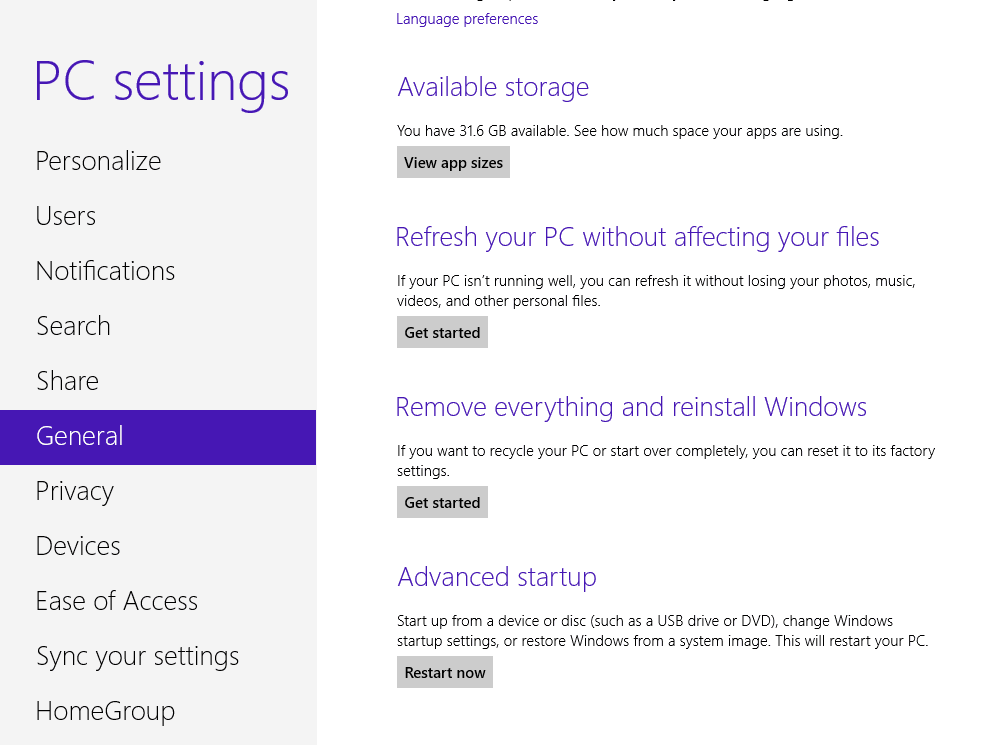The height and width of the screenshot is (745, 1001).
Task: Open the Search settings category
Action: pyautogui.click(x=73, y=325)
